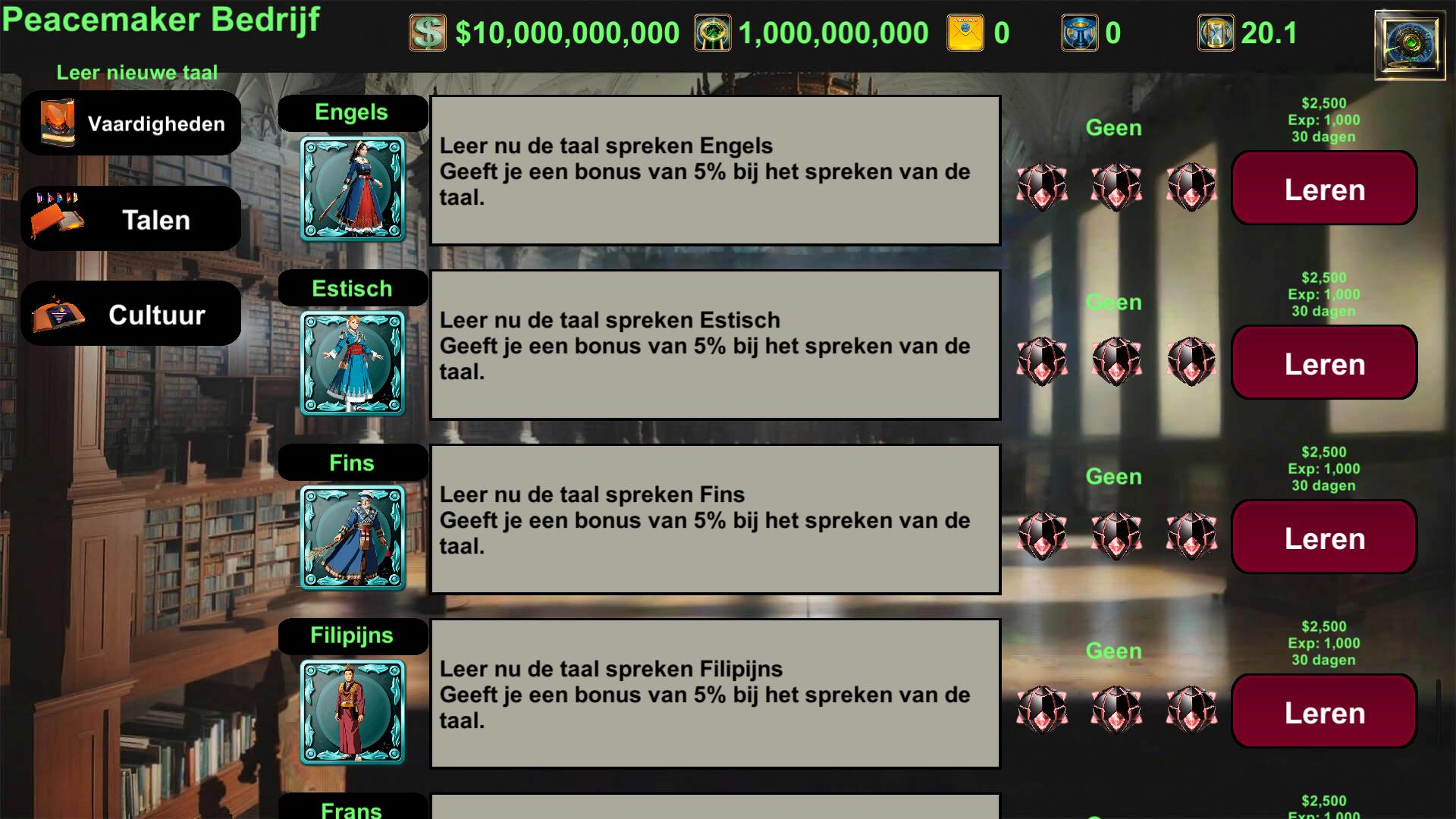Open the Talen tab

click(131, 219)
